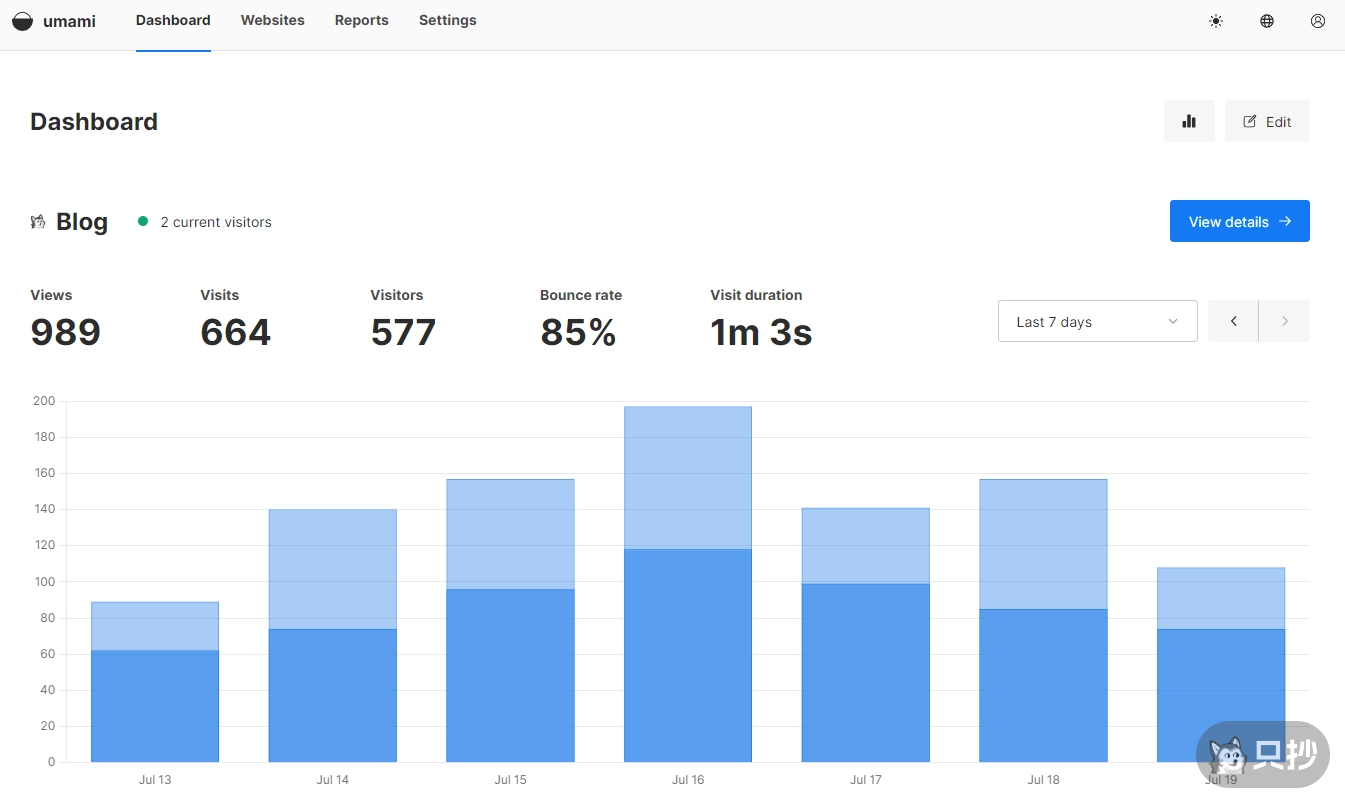Select the Dashboard tab
The width and height of the screenshot is (1345, 803).
pyautogui.click(x=173, y=20)
